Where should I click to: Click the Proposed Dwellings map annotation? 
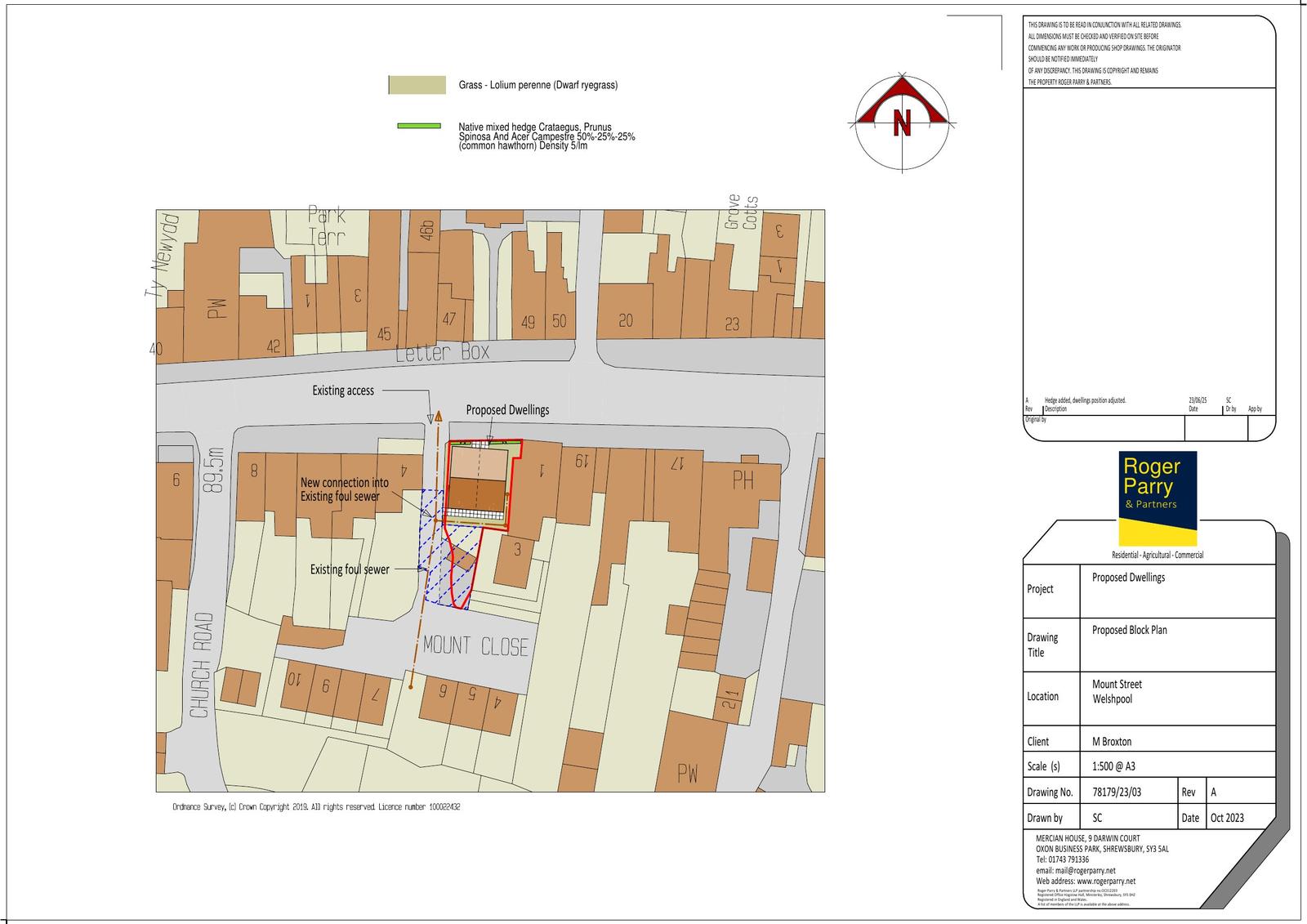(507, 410)
